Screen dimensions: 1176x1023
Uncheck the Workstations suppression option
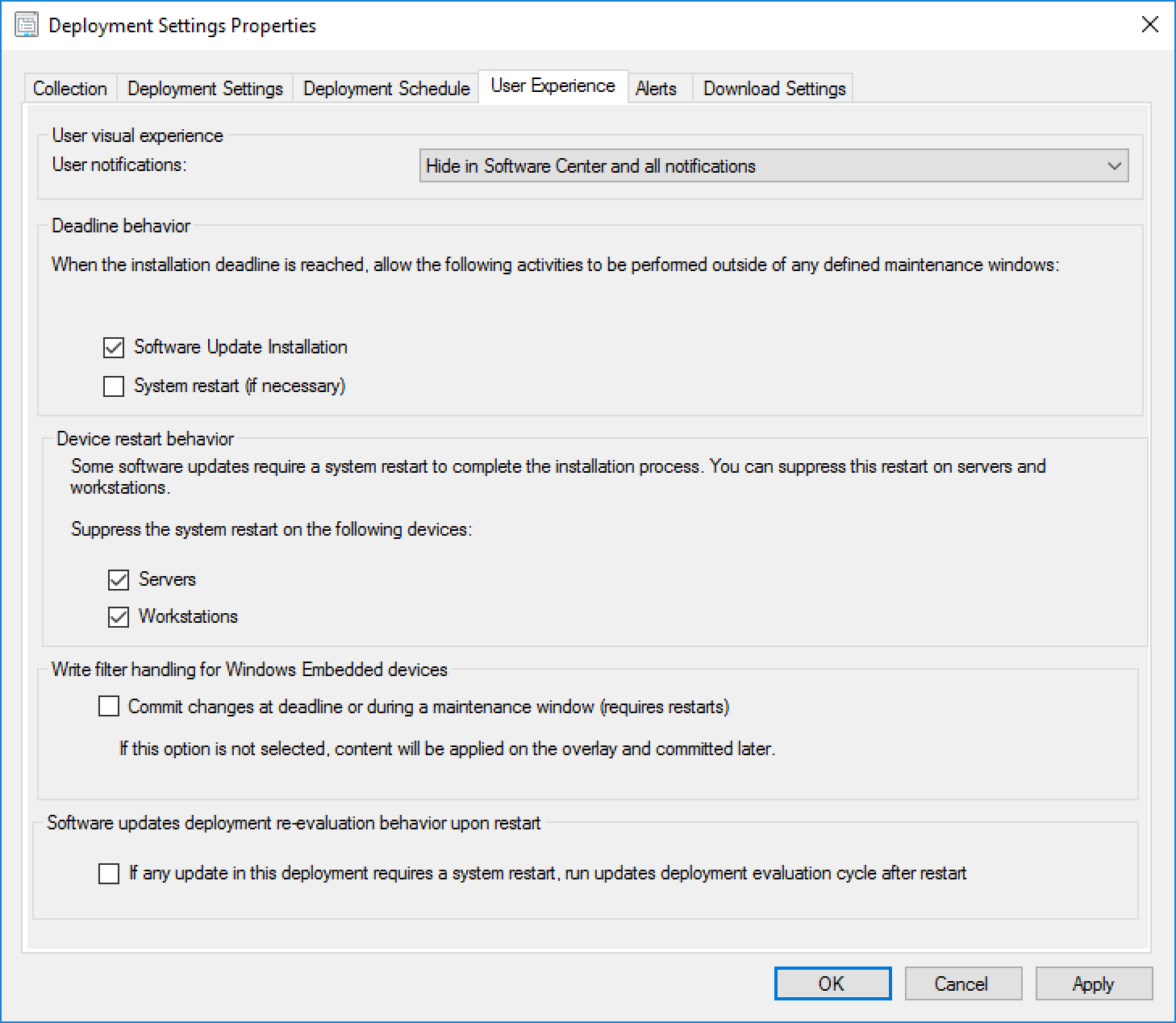(119, 616)
